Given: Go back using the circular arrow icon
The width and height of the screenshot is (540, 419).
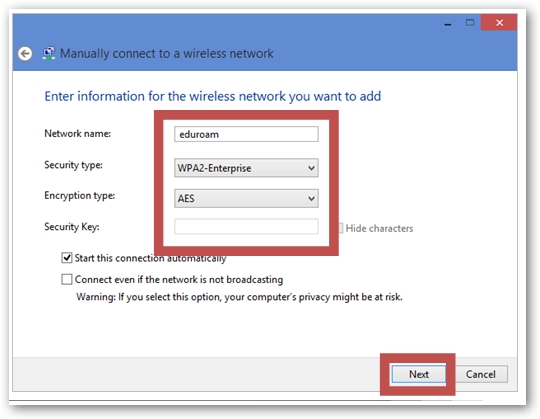Looking at the screenshot, I should point(25,54).
